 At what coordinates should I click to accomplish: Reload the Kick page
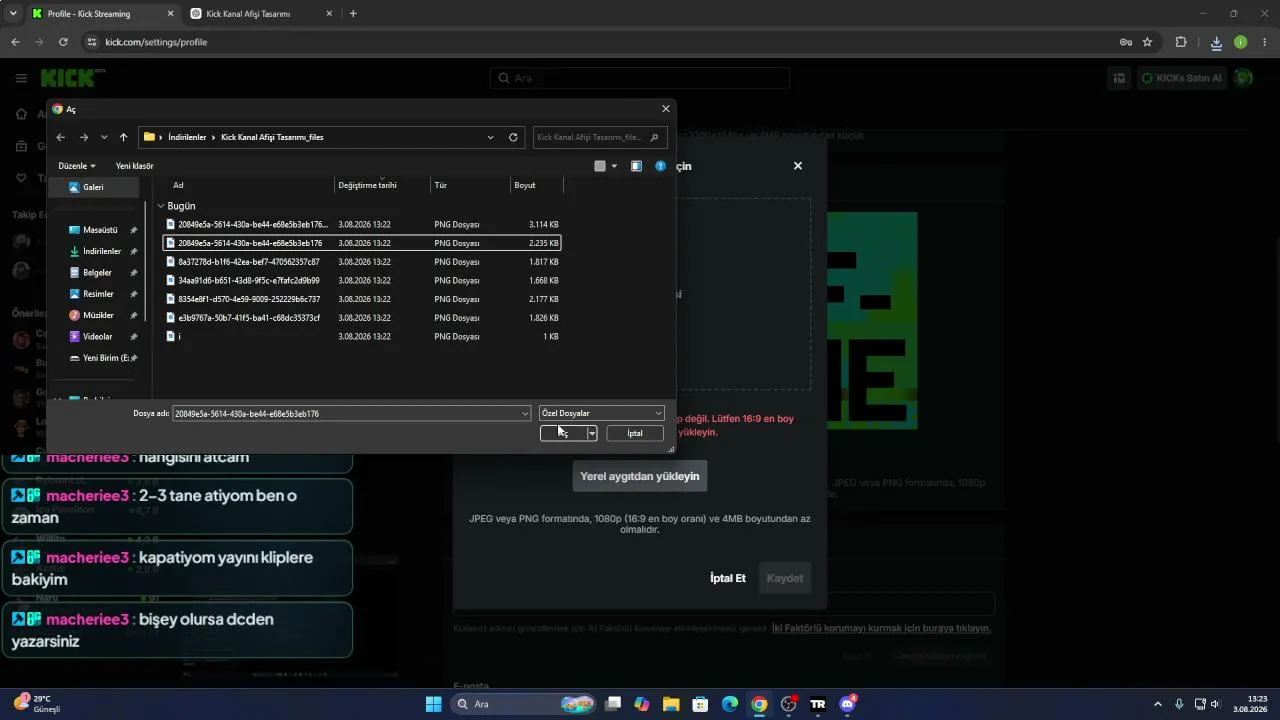(63, 42)
